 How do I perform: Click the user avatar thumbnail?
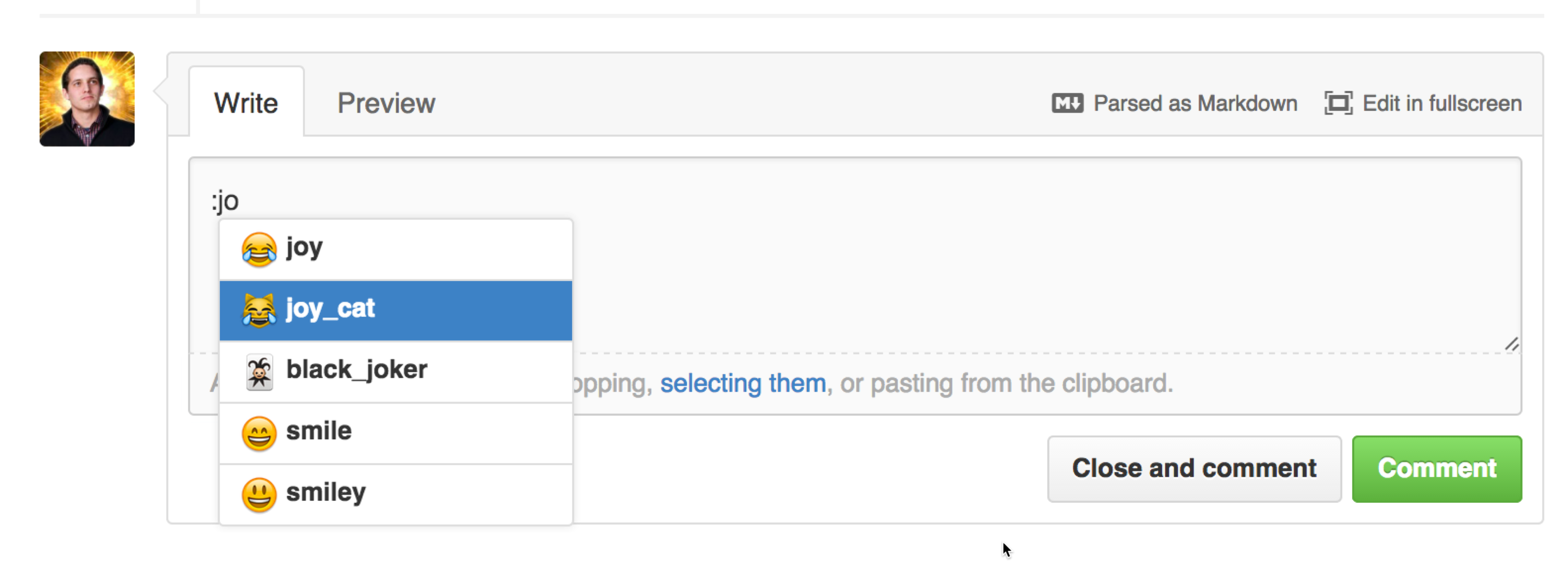[x=87, y=99]
